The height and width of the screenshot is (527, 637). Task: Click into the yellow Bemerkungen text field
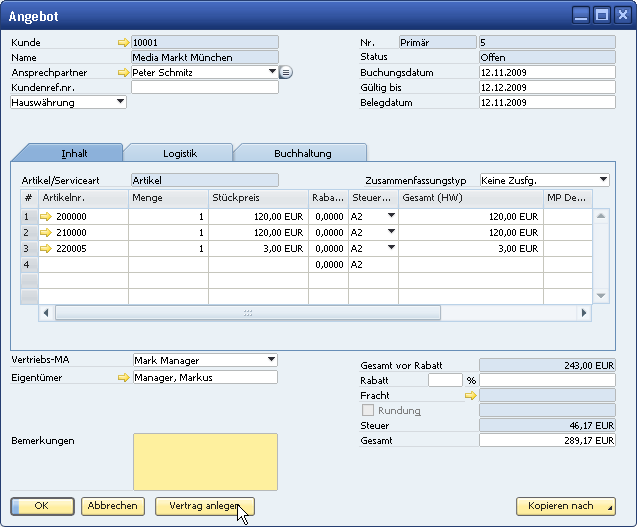(205, 461)
